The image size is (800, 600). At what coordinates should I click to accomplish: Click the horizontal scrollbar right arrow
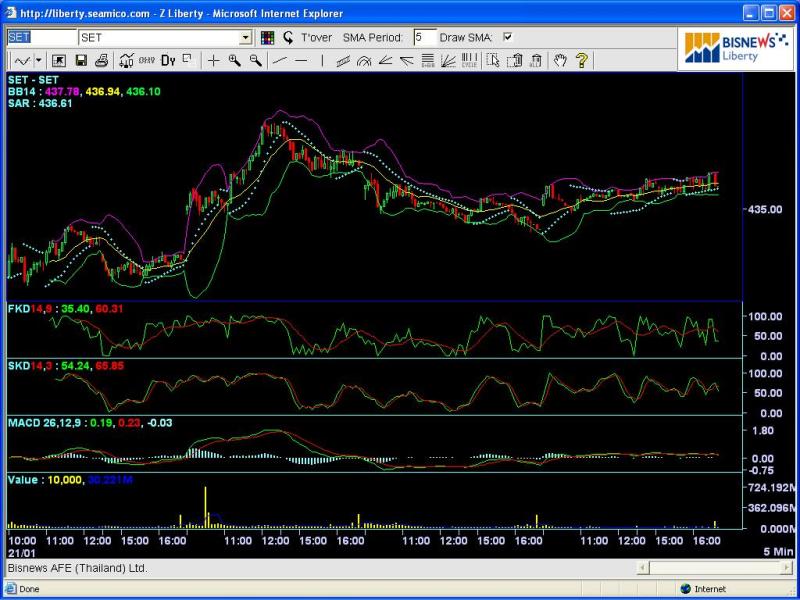786,567
